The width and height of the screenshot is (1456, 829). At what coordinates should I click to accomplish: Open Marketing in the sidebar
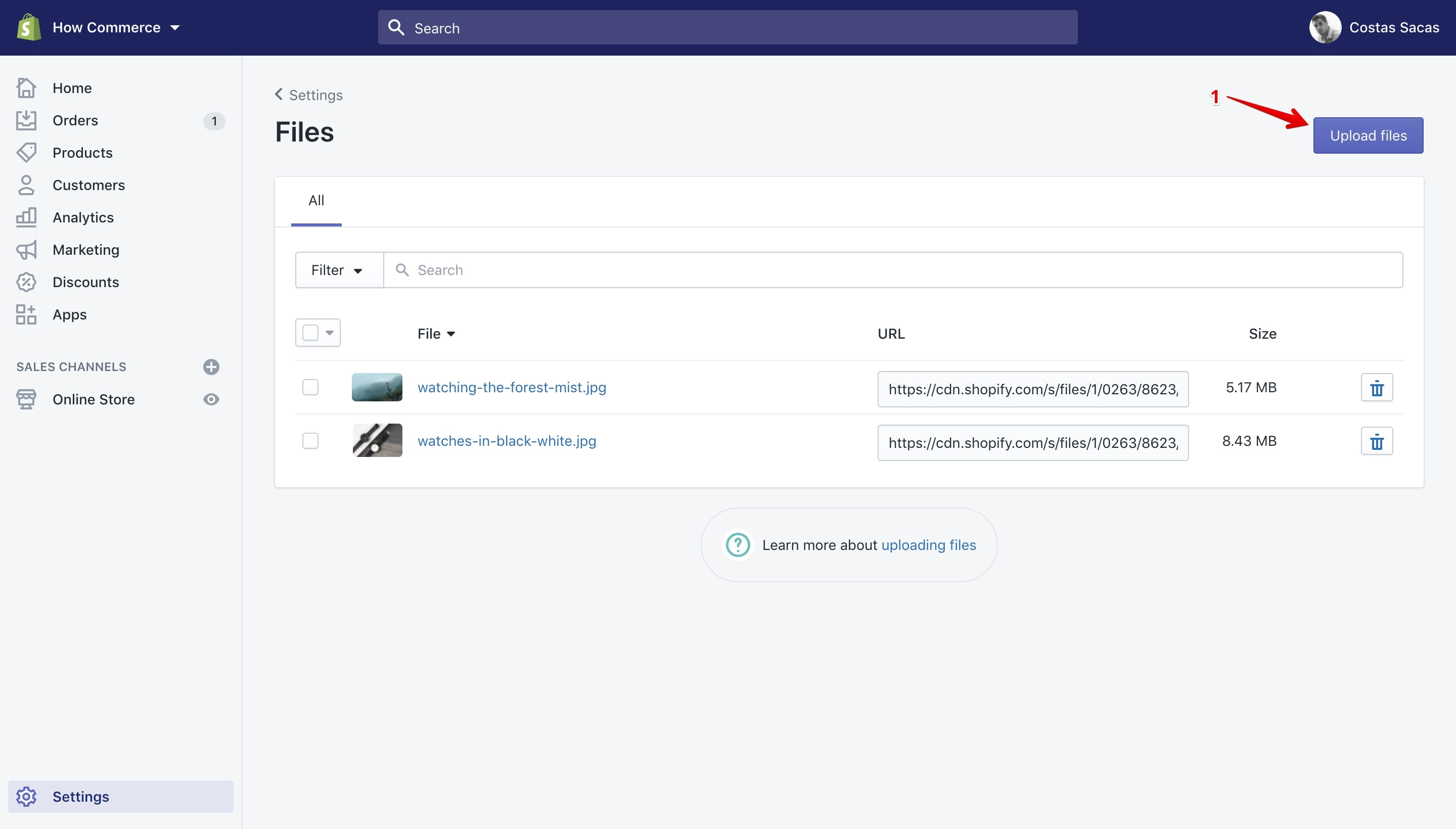coord(86,250)
